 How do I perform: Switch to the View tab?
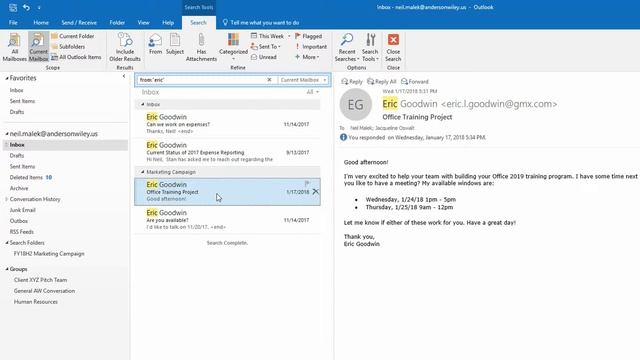coord(143,23)
